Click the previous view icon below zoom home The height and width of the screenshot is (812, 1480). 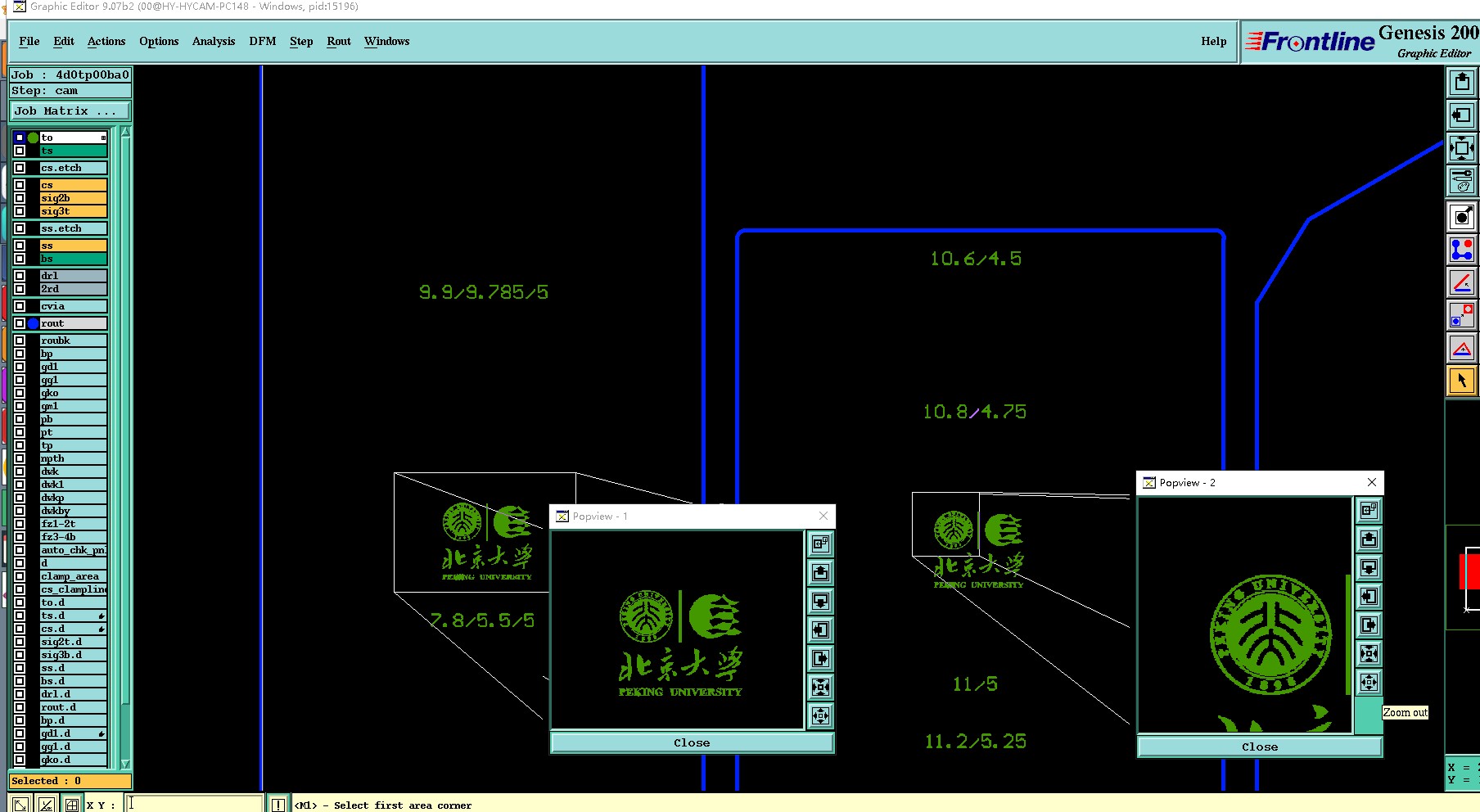tap(1462, 115)
